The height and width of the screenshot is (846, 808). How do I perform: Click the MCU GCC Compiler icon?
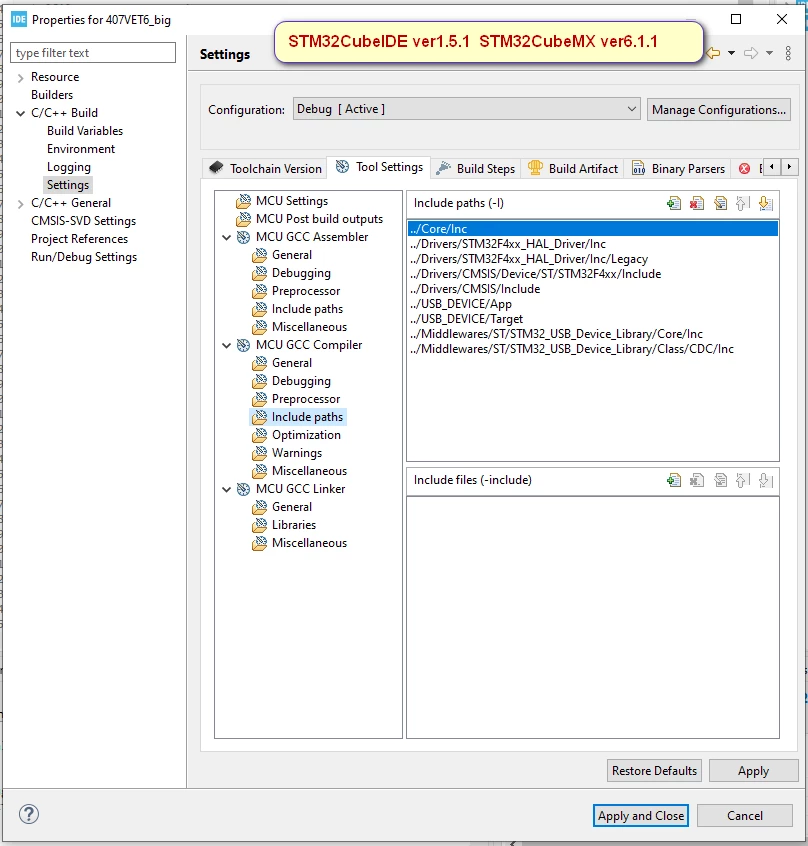[x=243, y=345]
